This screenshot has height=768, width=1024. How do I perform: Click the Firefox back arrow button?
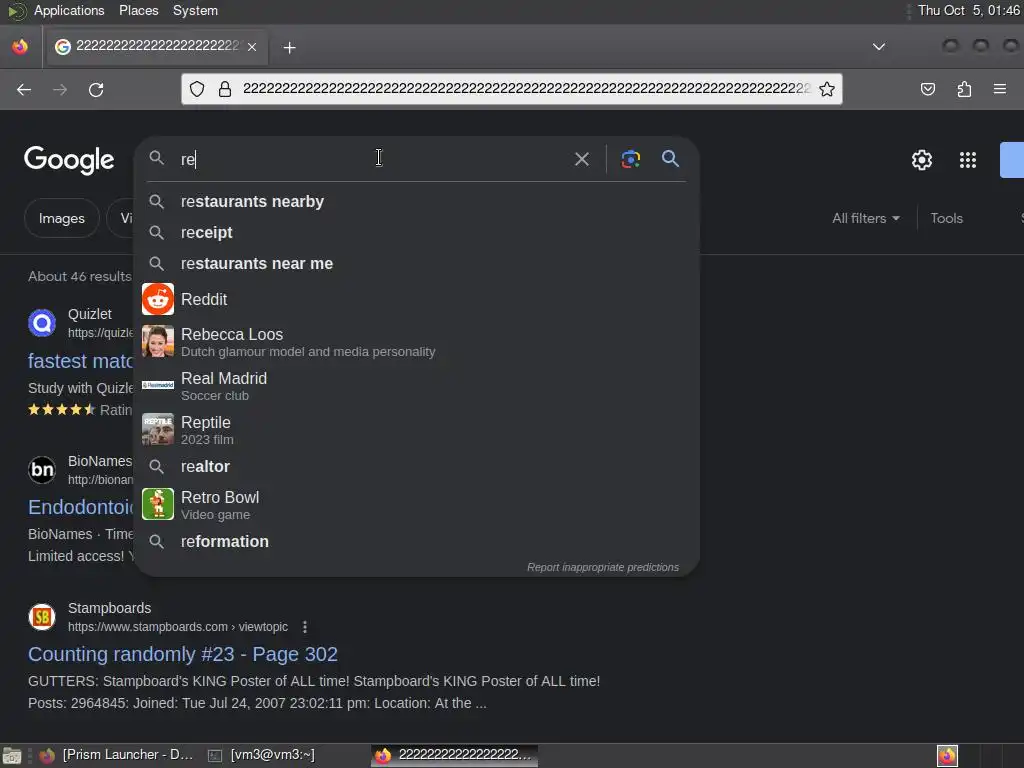(x=24, y=89)
